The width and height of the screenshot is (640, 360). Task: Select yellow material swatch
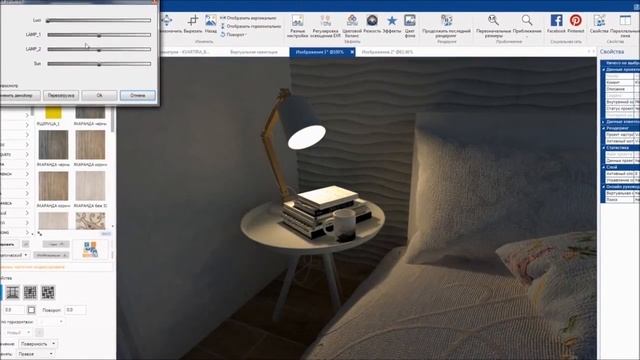click(x=53, y=113)
